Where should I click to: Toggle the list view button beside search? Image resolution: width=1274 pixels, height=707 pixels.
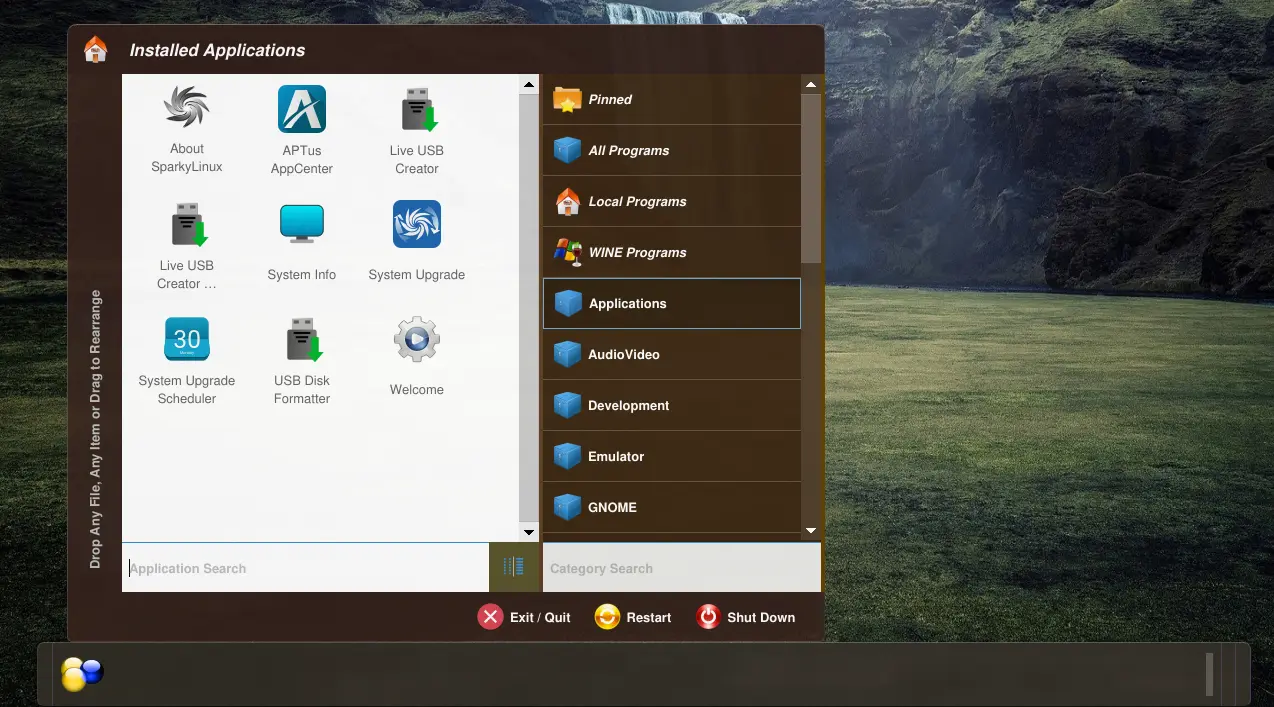(x=514, y=567)
